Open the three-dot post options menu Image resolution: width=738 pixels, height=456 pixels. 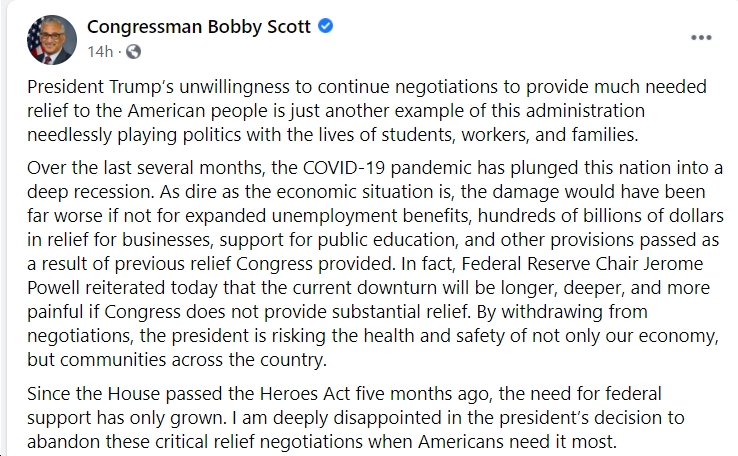701,38
